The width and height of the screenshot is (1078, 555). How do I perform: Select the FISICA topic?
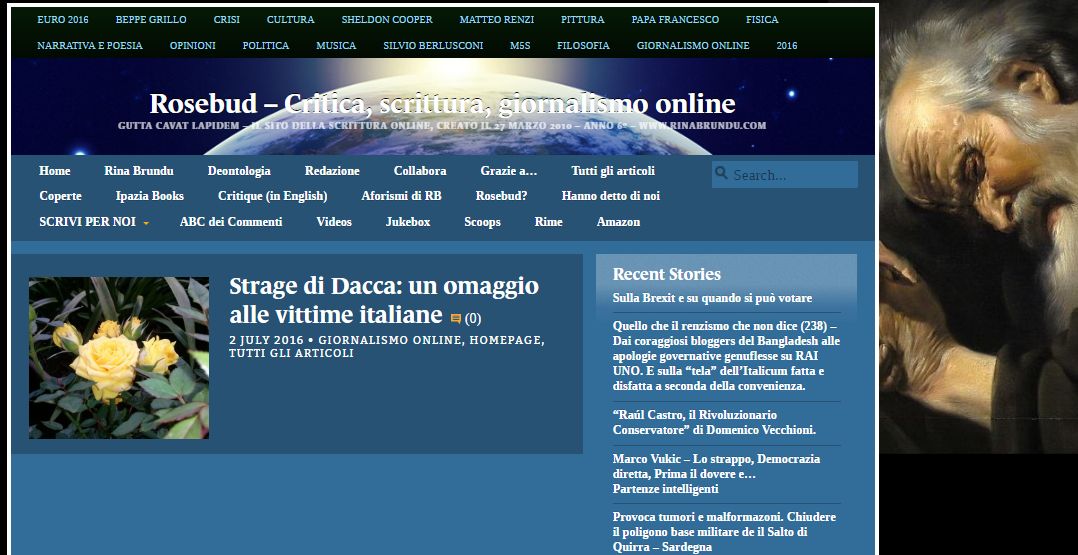pos(762,19)
